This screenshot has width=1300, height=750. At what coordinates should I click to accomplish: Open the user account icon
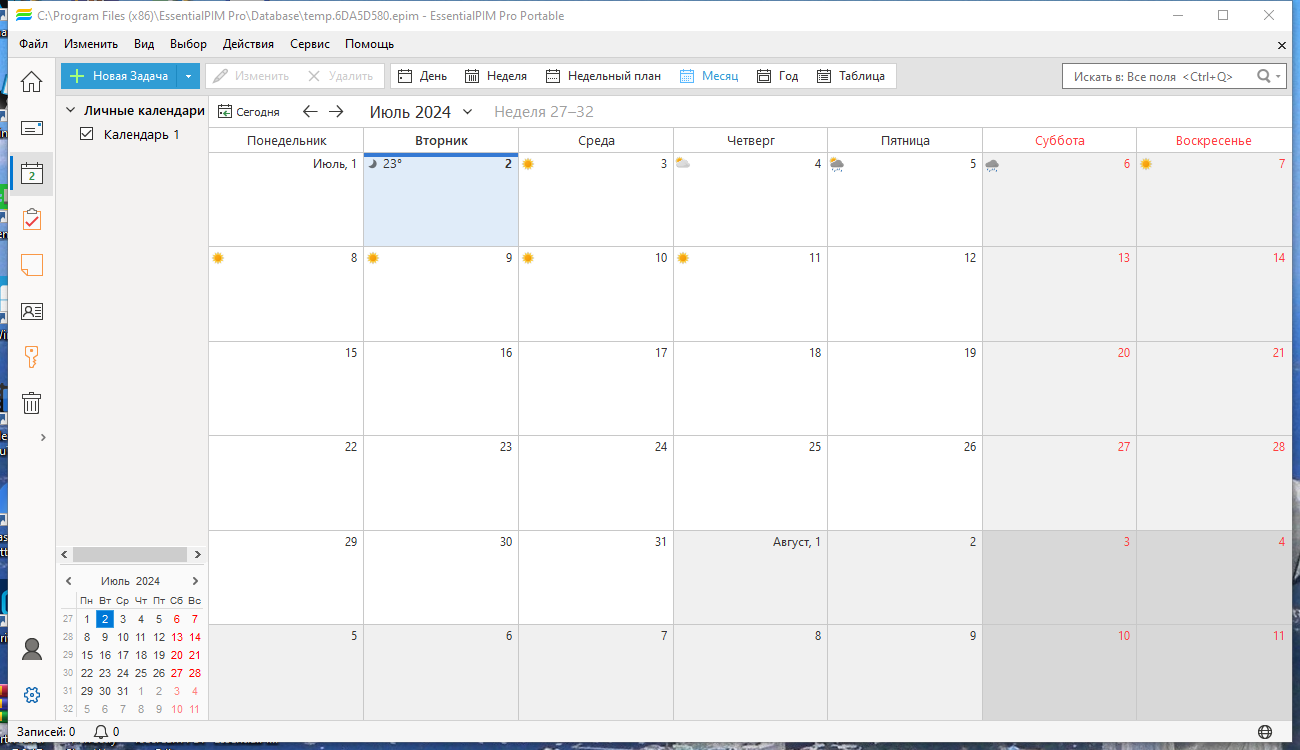[32, 649]
